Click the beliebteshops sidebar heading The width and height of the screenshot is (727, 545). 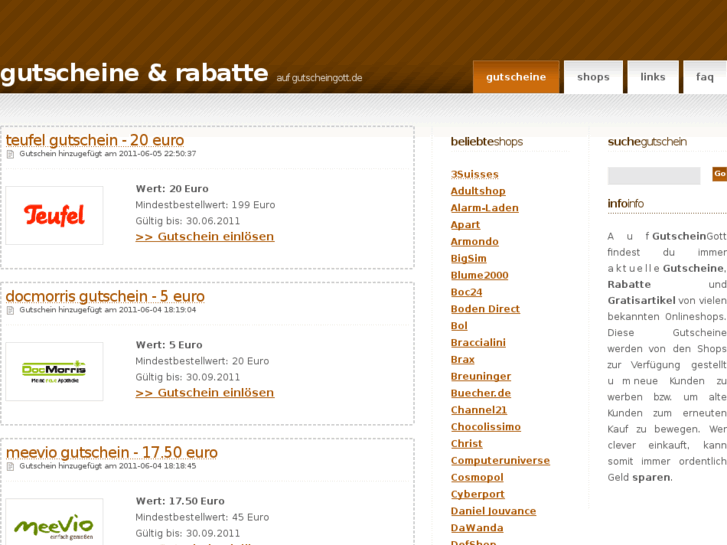coord(487,142)
